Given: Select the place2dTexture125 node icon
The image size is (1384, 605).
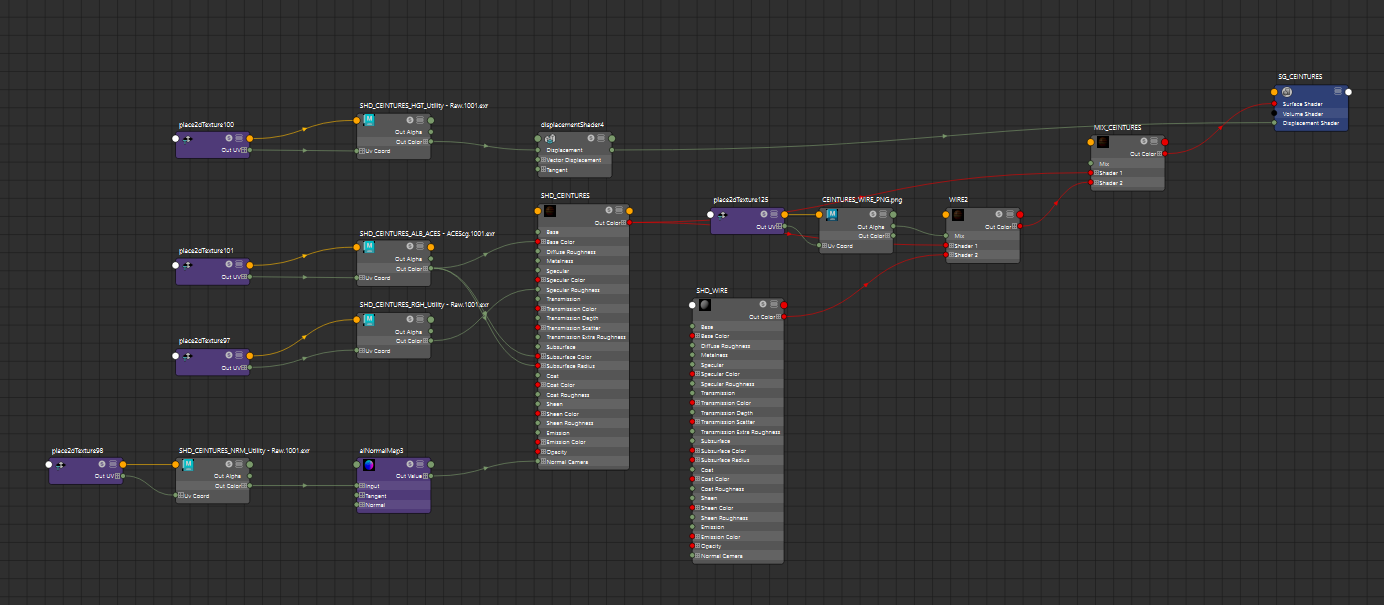Looking at the screenshot, I should point(722,216).
